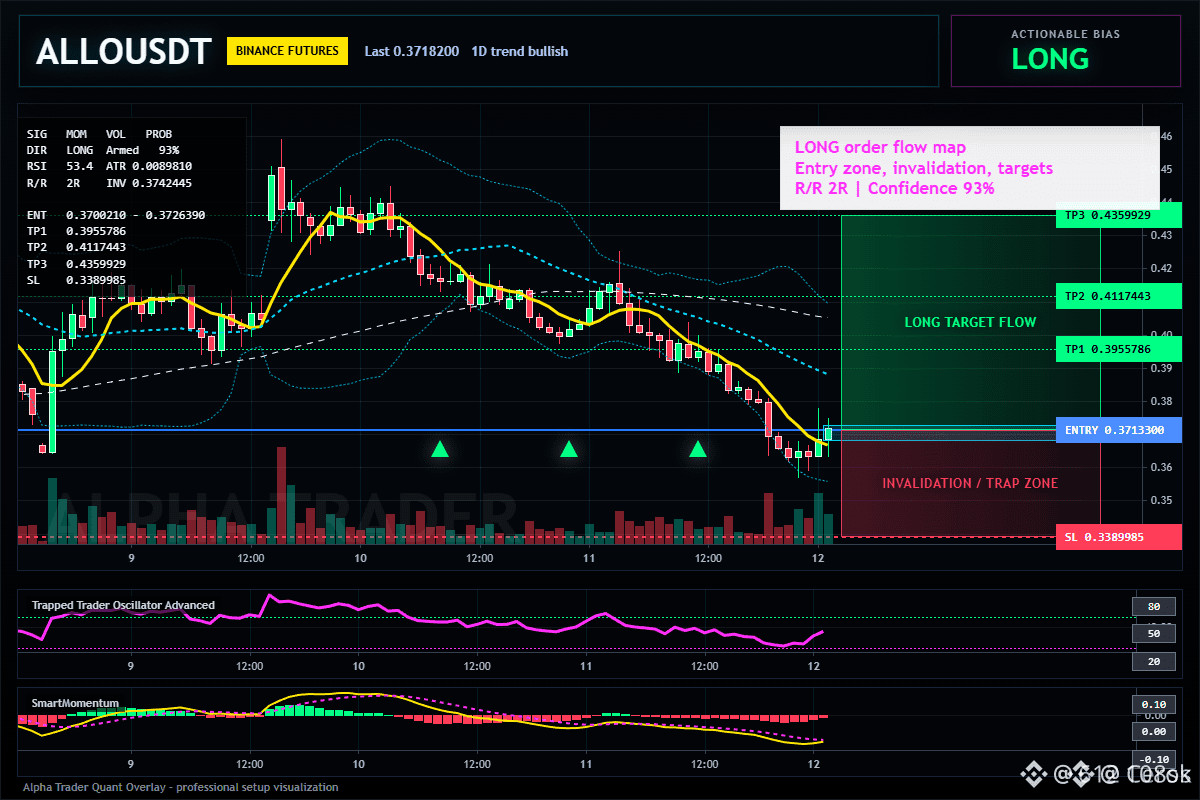Click date label 9 on main chart time axis

pyautogui.click(x=131, y=559)
